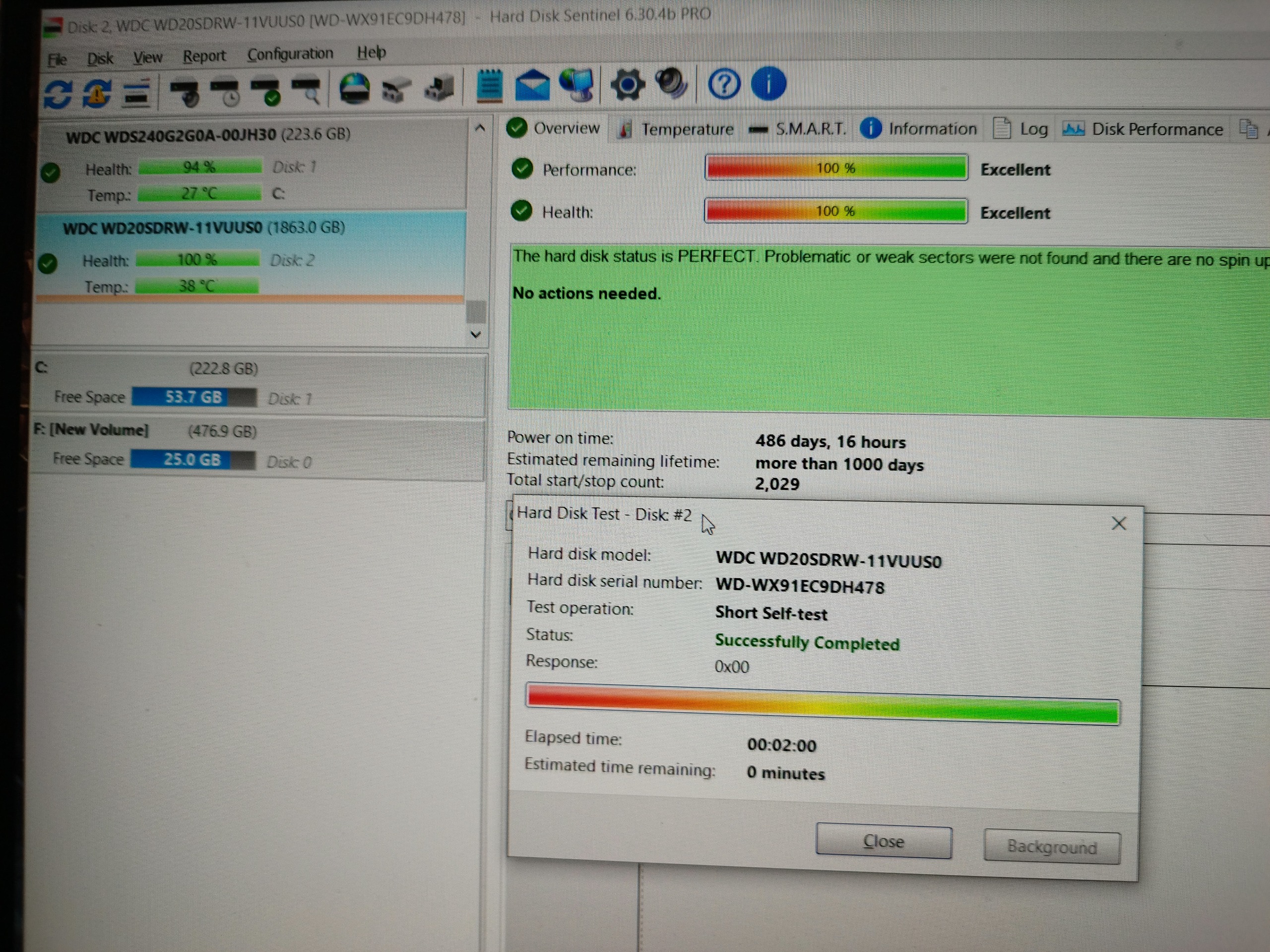Click the disk list scrollbar thumb
Image resolution: width=1270 pixels, height=952 pixels.
click(476, 311)
